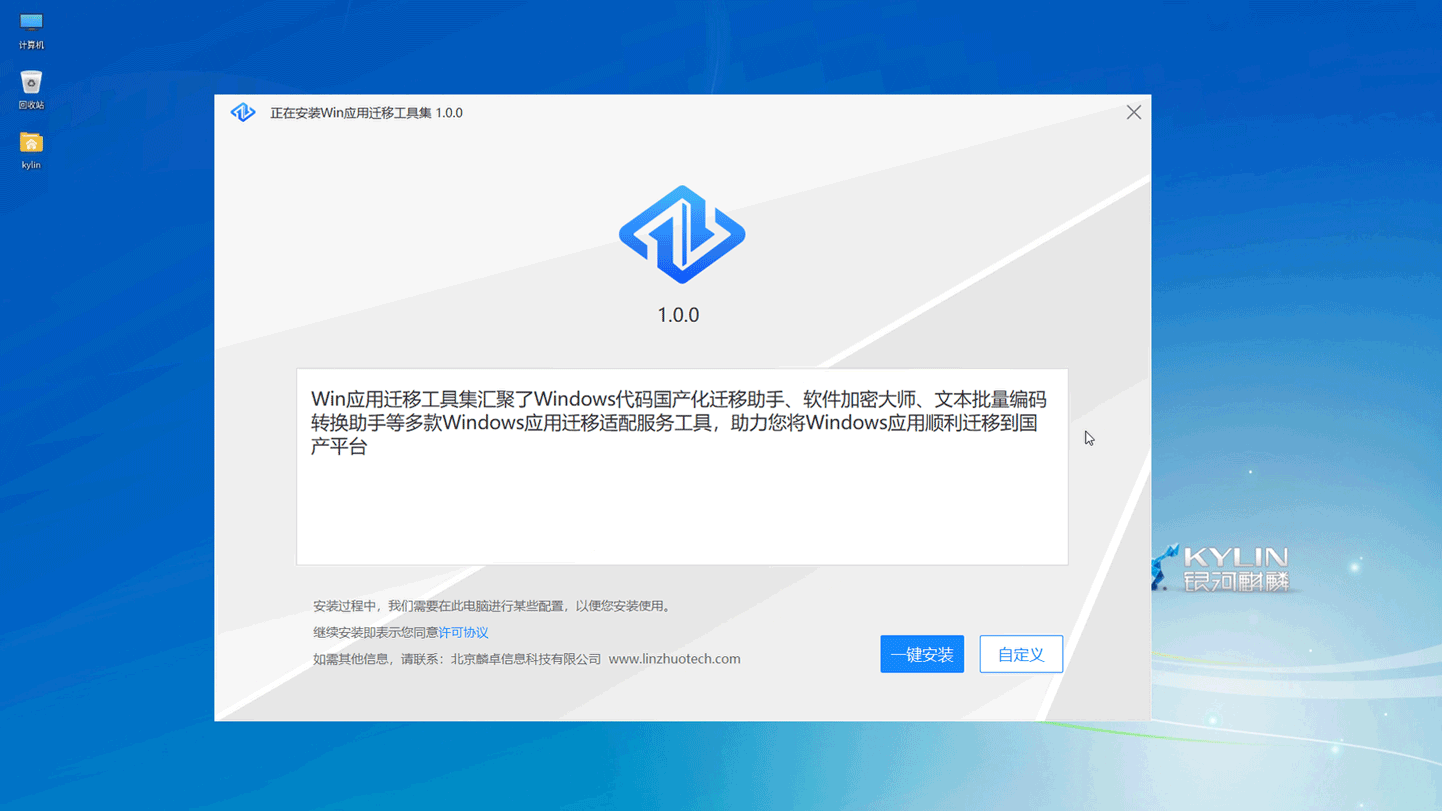The height and width of the screenshot is (811, 1442).
Task: Close the installer window
Action: point(1133,112)
